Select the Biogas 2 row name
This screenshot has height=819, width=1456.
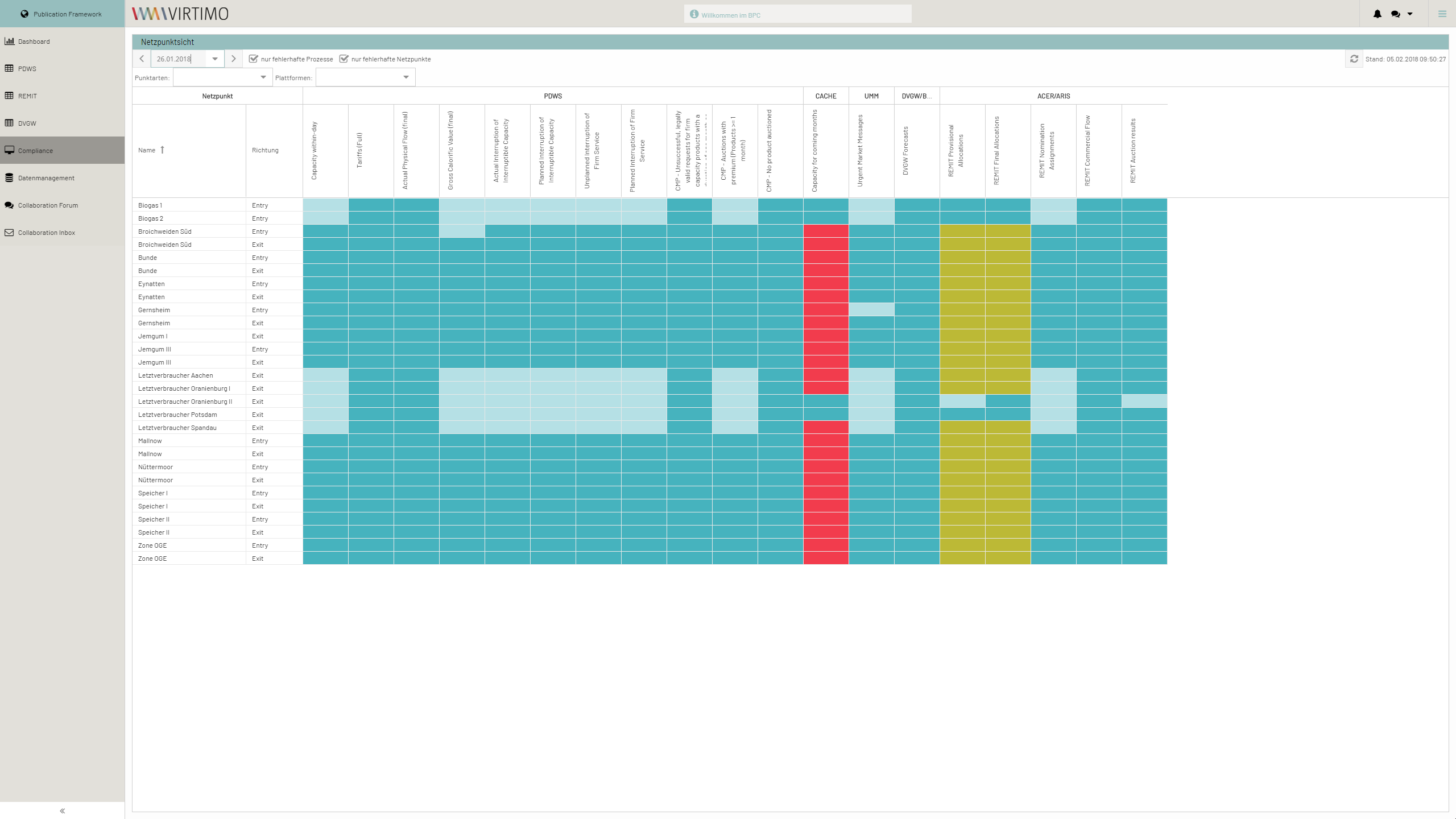pyautogui.click(x=151, y=218)
